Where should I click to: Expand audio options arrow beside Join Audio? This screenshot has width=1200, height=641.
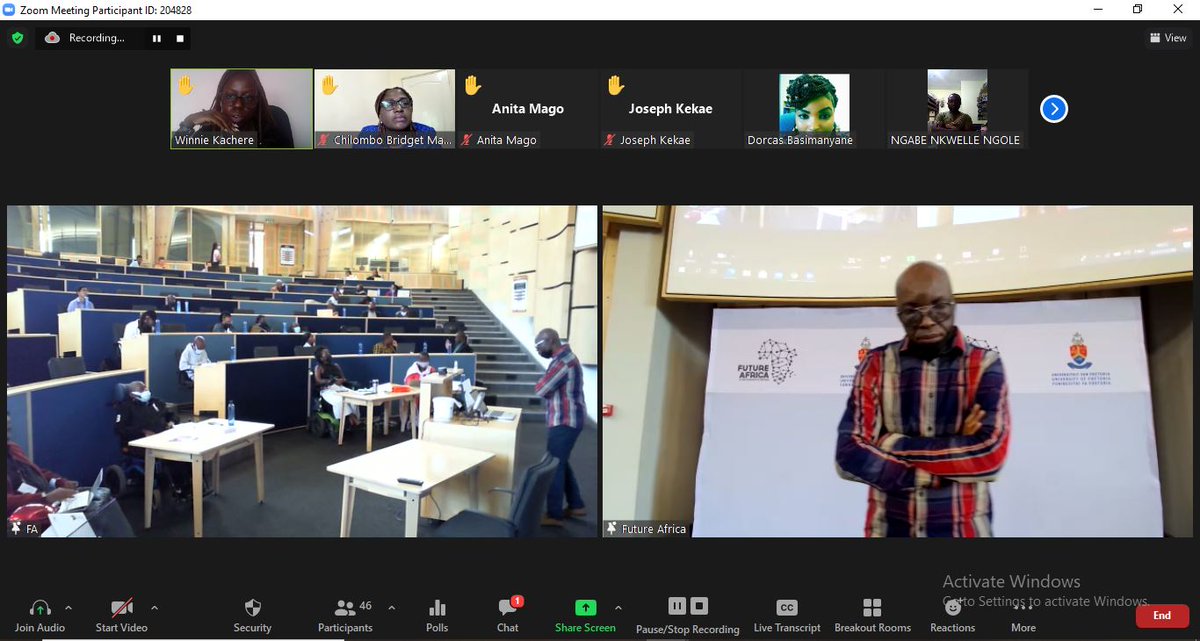pyautogui.click(x=68, y=607)
